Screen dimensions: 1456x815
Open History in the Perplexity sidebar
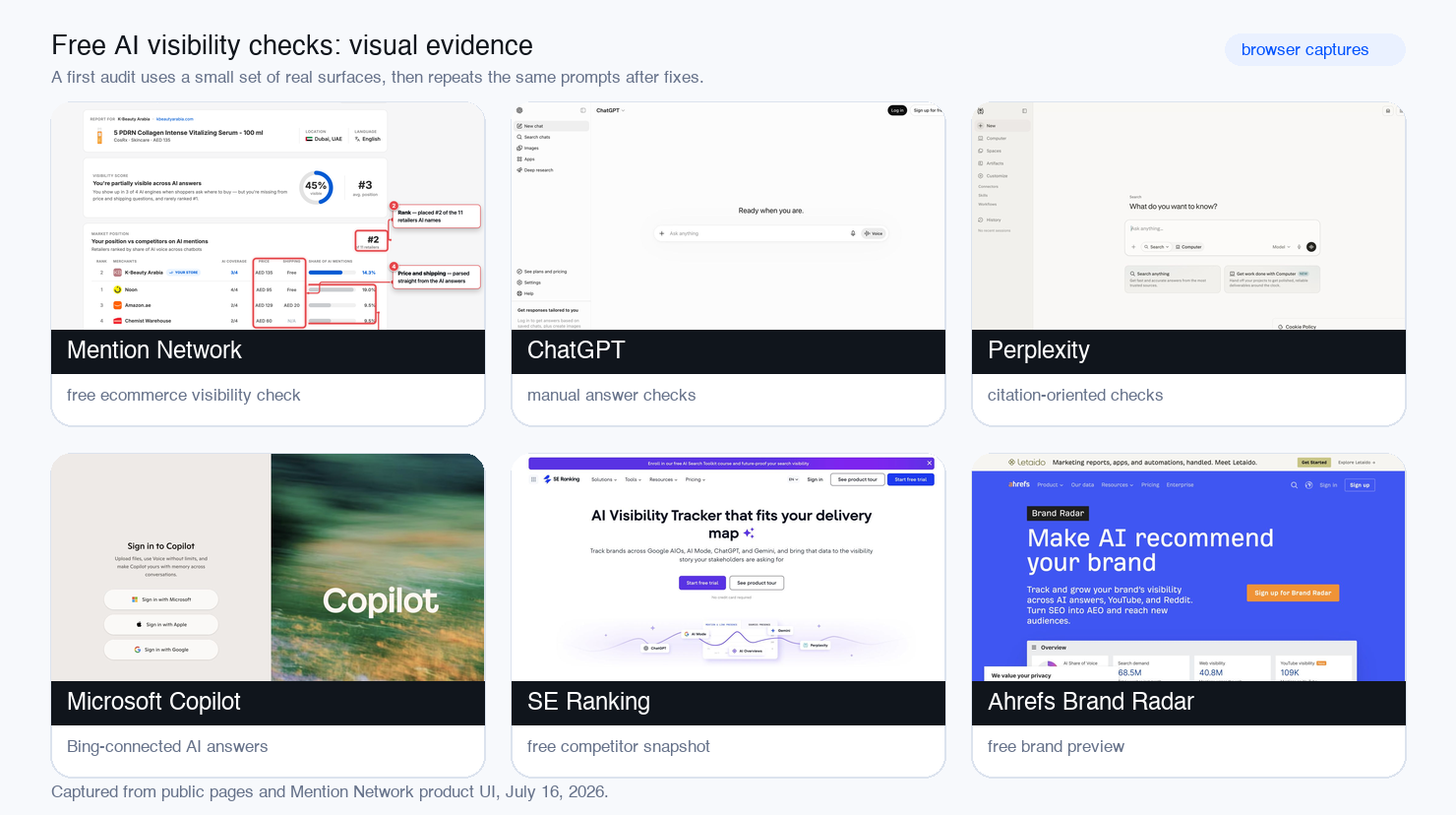991,219
